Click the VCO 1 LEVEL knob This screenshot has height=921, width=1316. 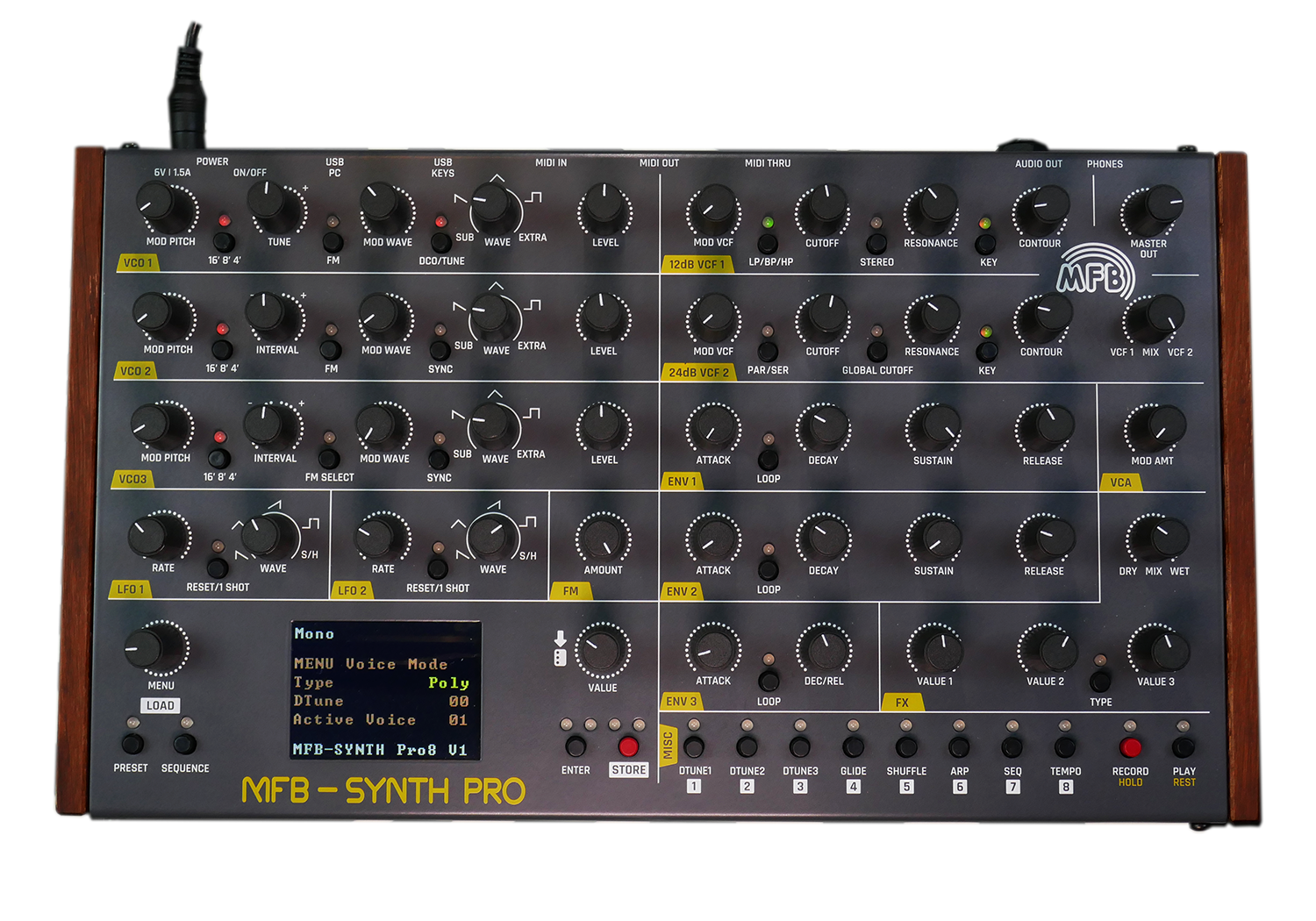click(604, 209)
